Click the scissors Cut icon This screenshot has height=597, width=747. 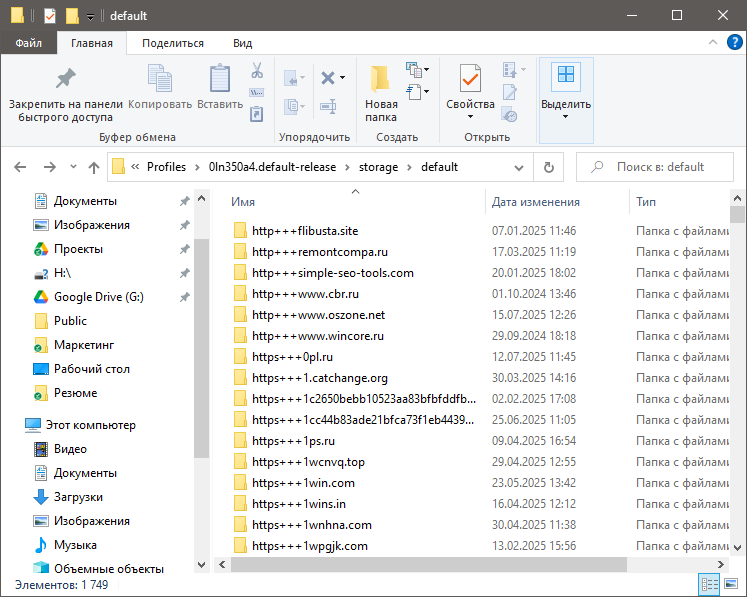257,71
